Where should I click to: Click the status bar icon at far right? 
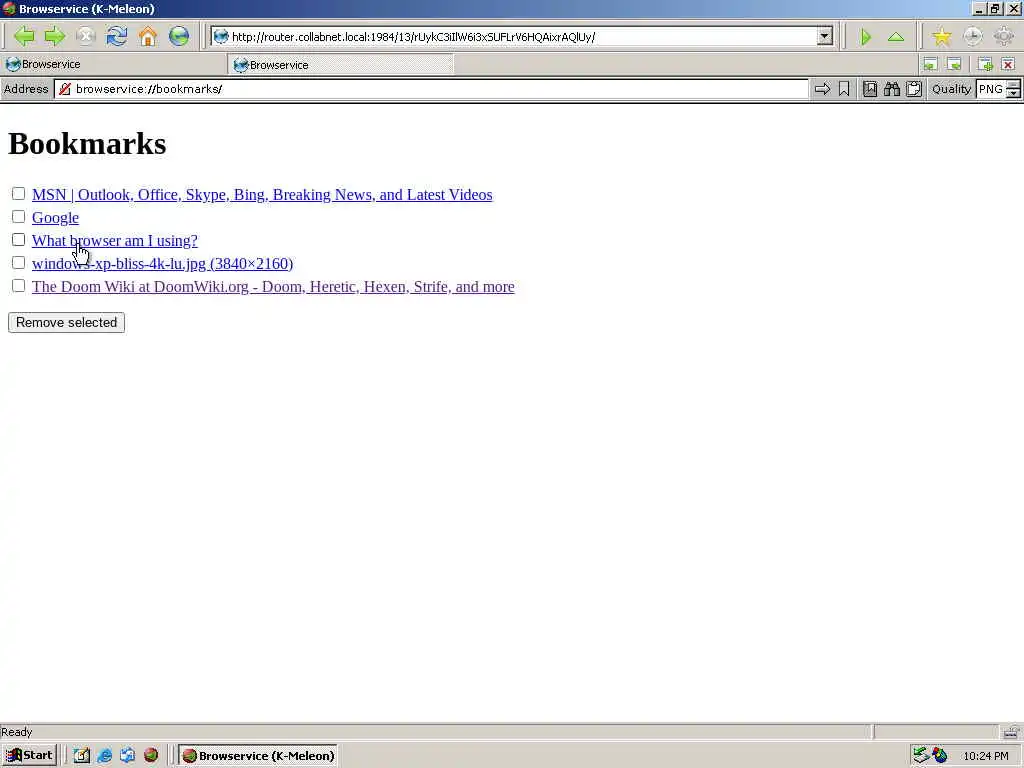[x=1011, y=731]
